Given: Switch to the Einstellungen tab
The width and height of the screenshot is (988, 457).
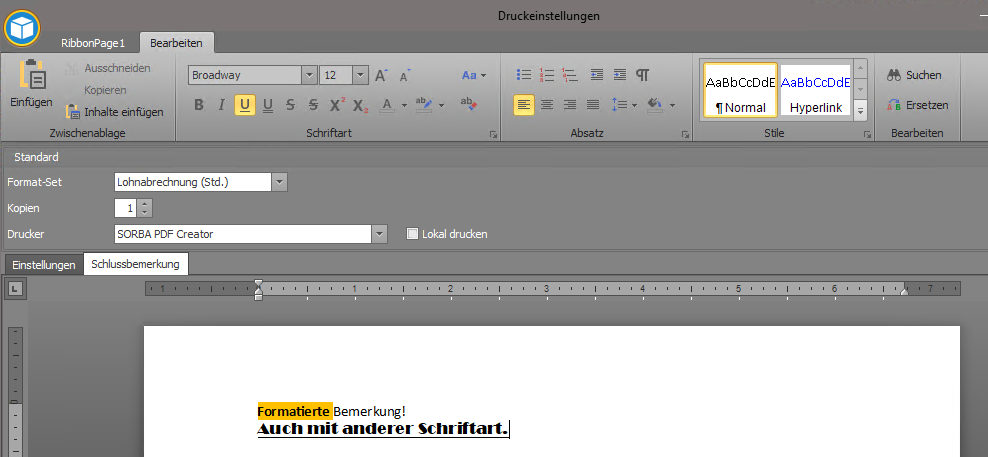Looking at the screenshot, I should coord(43,265).
